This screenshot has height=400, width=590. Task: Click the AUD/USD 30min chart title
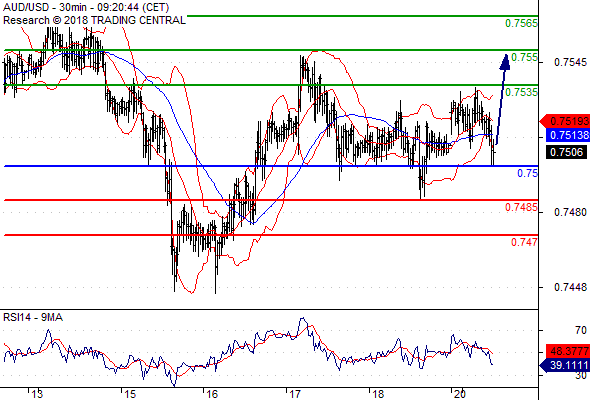coord(86,7)
